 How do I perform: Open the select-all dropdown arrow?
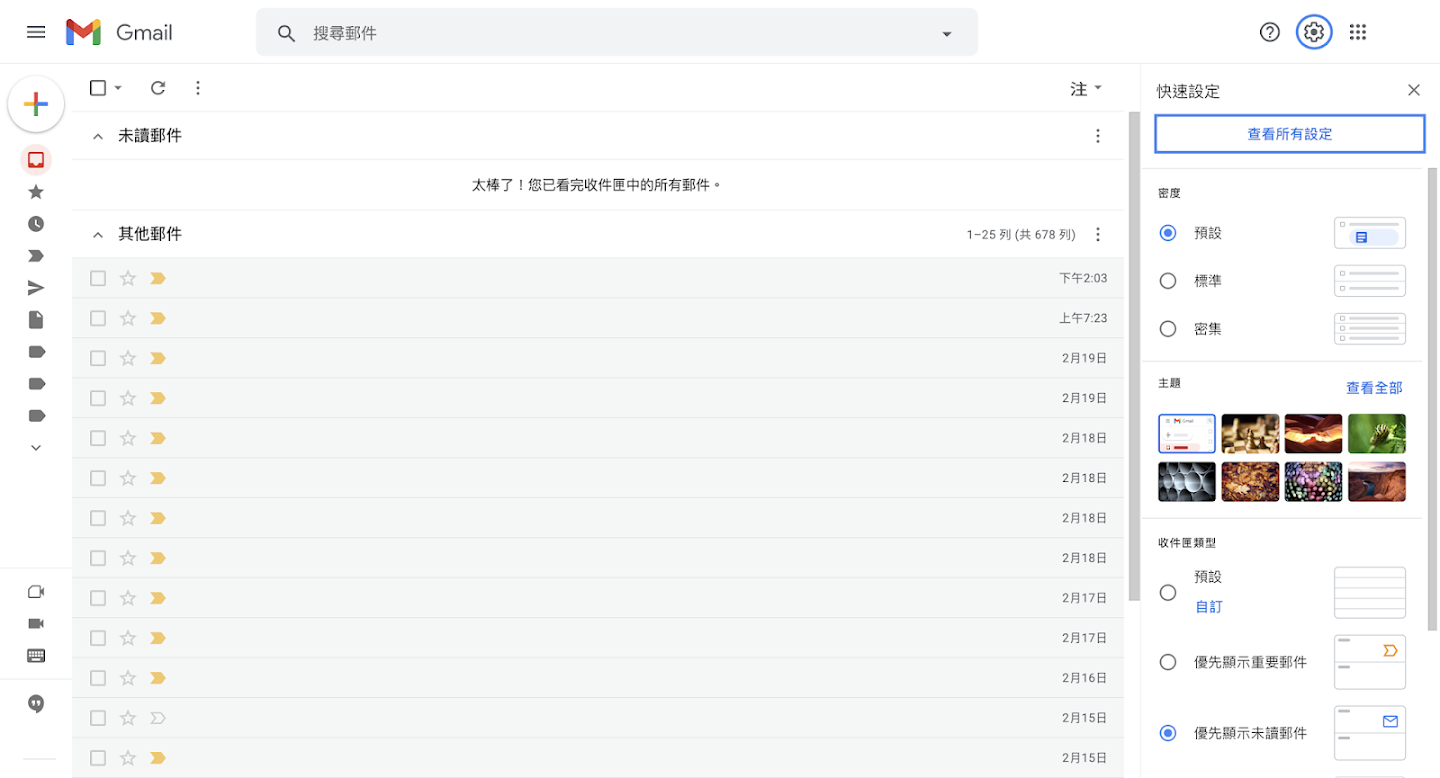tap(118, 88)
